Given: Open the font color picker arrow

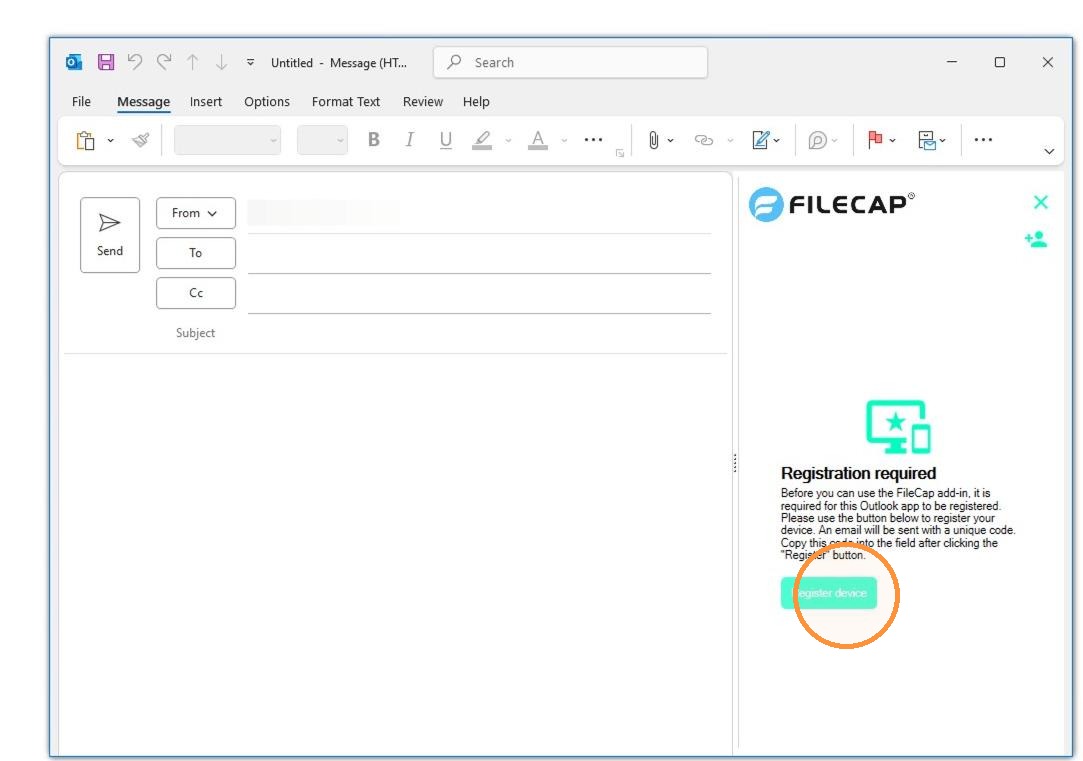Looking at the screenshot, I should coord(564,141).
